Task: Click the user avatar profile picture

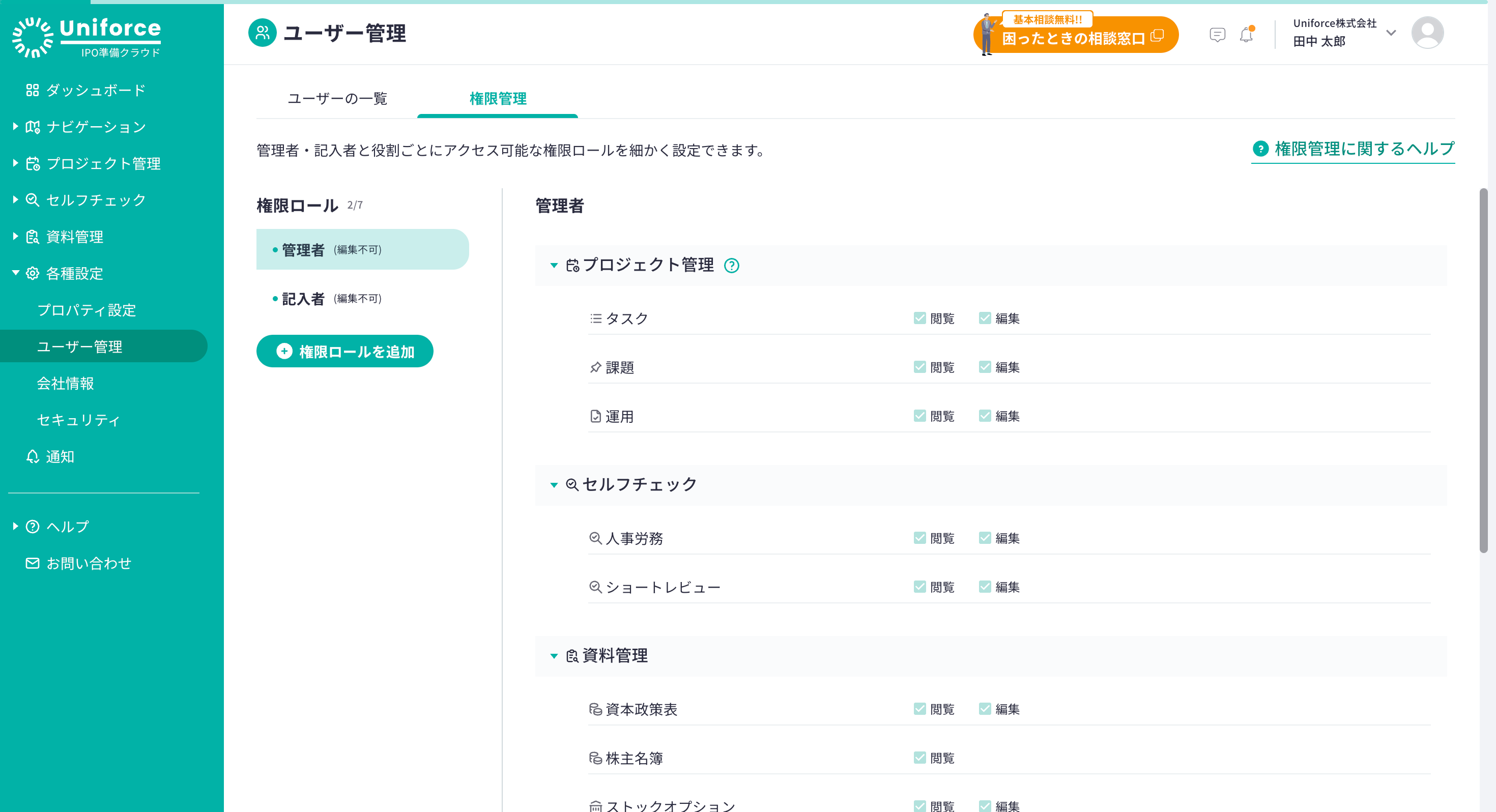Action: [1427, 33]
